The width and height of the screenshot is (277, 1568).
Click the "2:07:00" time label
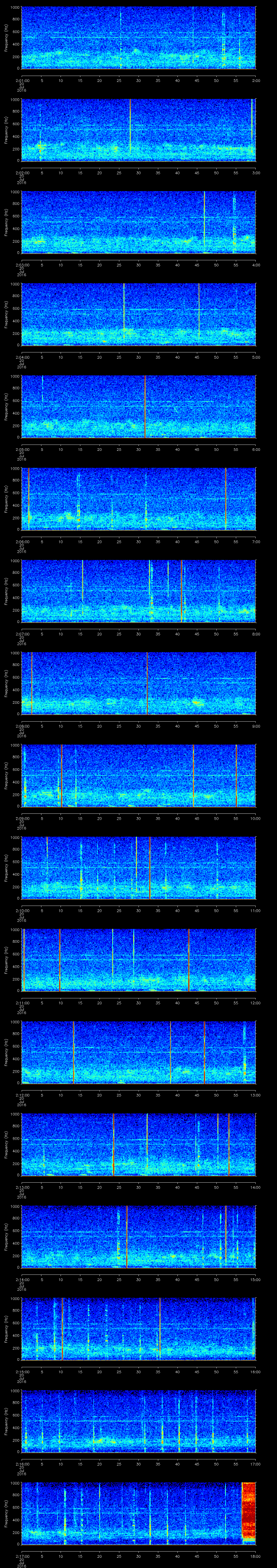pos(22,634)
